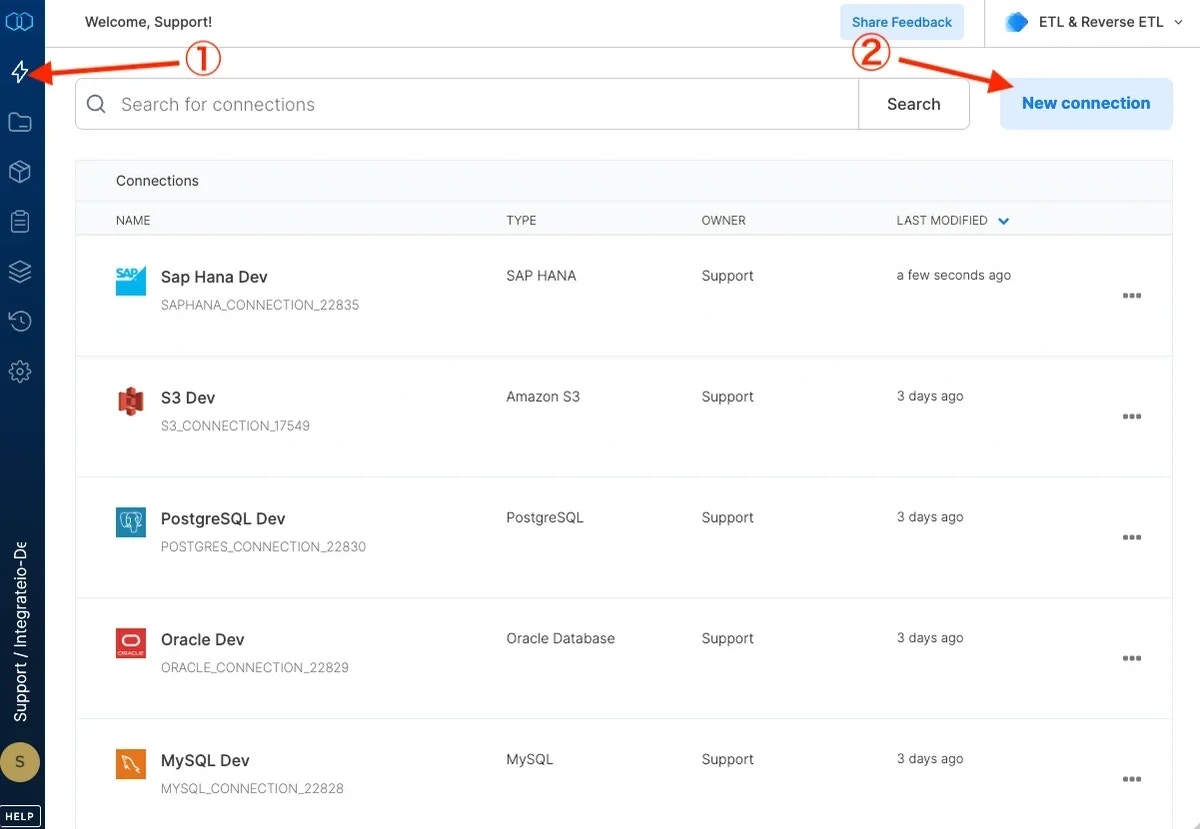
Task: Open the folder icon in sidebar
Action: tap(20, 122)
